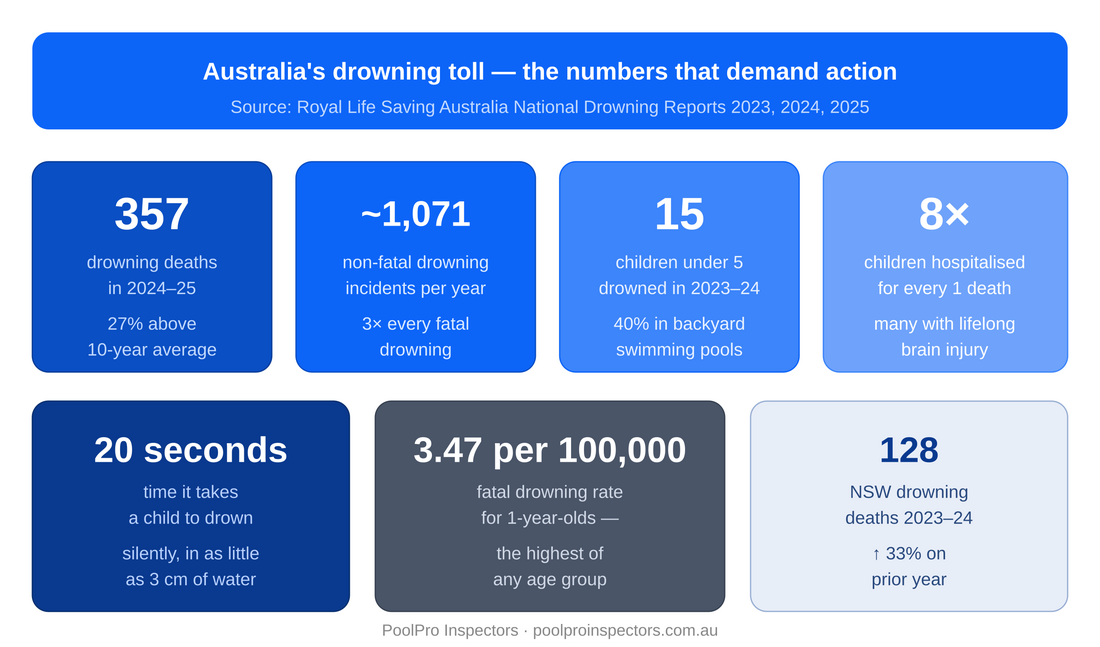
Task: Click "children hospitalised for every 1 death" text
Action: click(944, 275)
